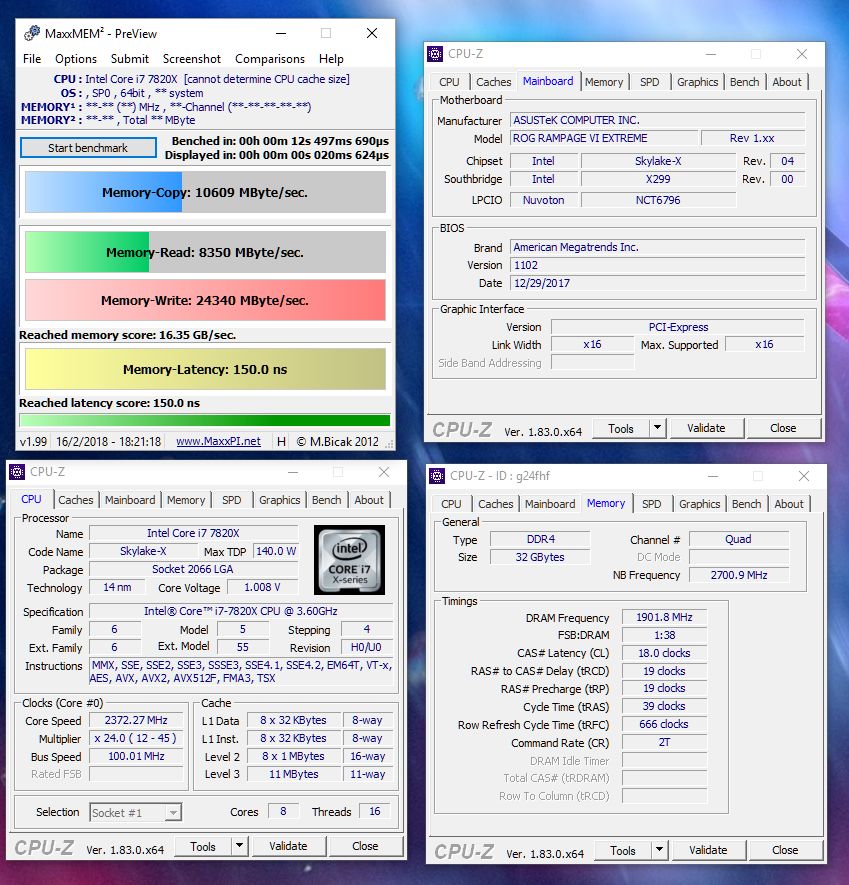Click Tools button in Memory CPU-Z window

[623, 851]
